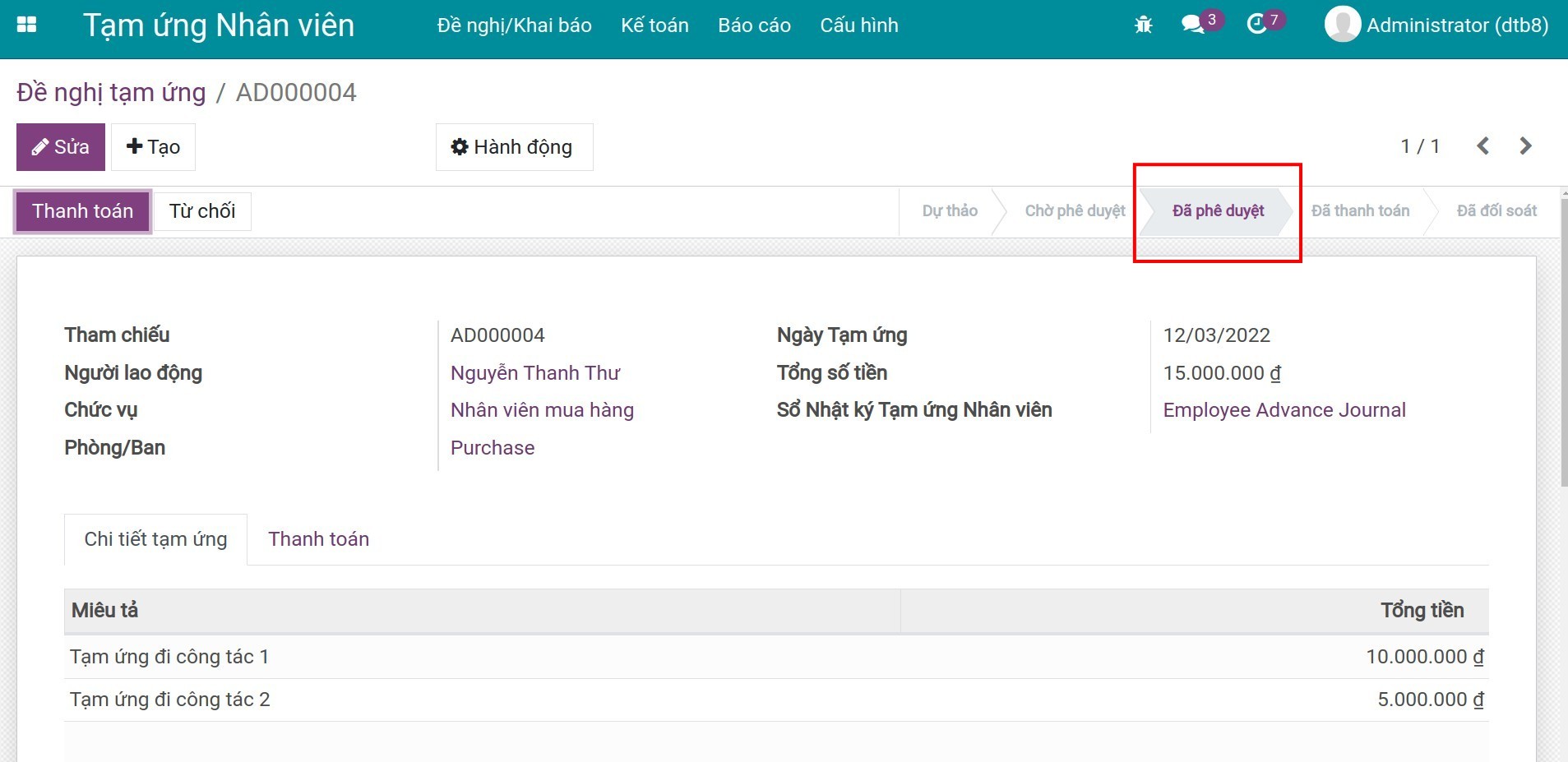Open the Kế toán menu
Screen dimensions: 1568x762
[x=654, y=25]
